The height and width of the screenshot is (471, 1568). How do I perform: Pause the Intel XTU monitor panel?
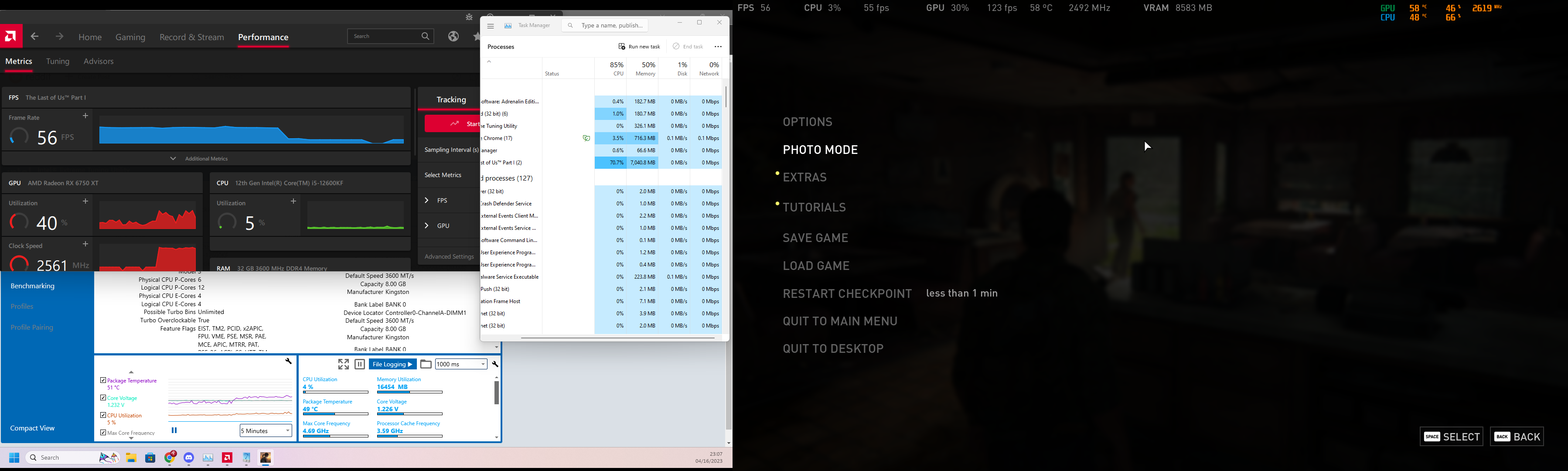(360, 365)
